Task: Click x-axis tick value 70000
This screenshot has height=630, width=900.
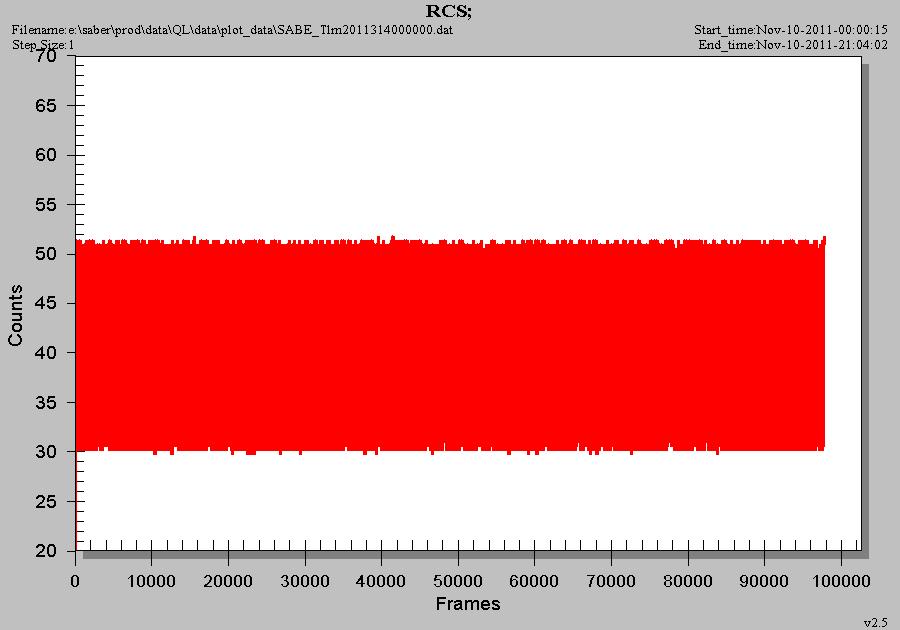Action: [x=611, y=581]
